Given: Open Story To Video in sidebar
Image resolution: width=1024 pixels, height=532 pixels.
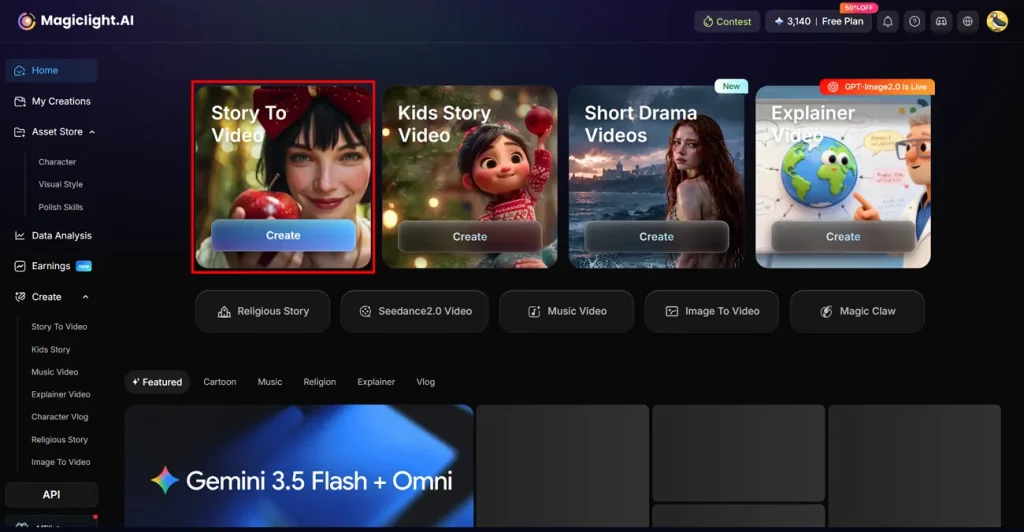Looking at the screenshot, I should click(x=59, y=327).
